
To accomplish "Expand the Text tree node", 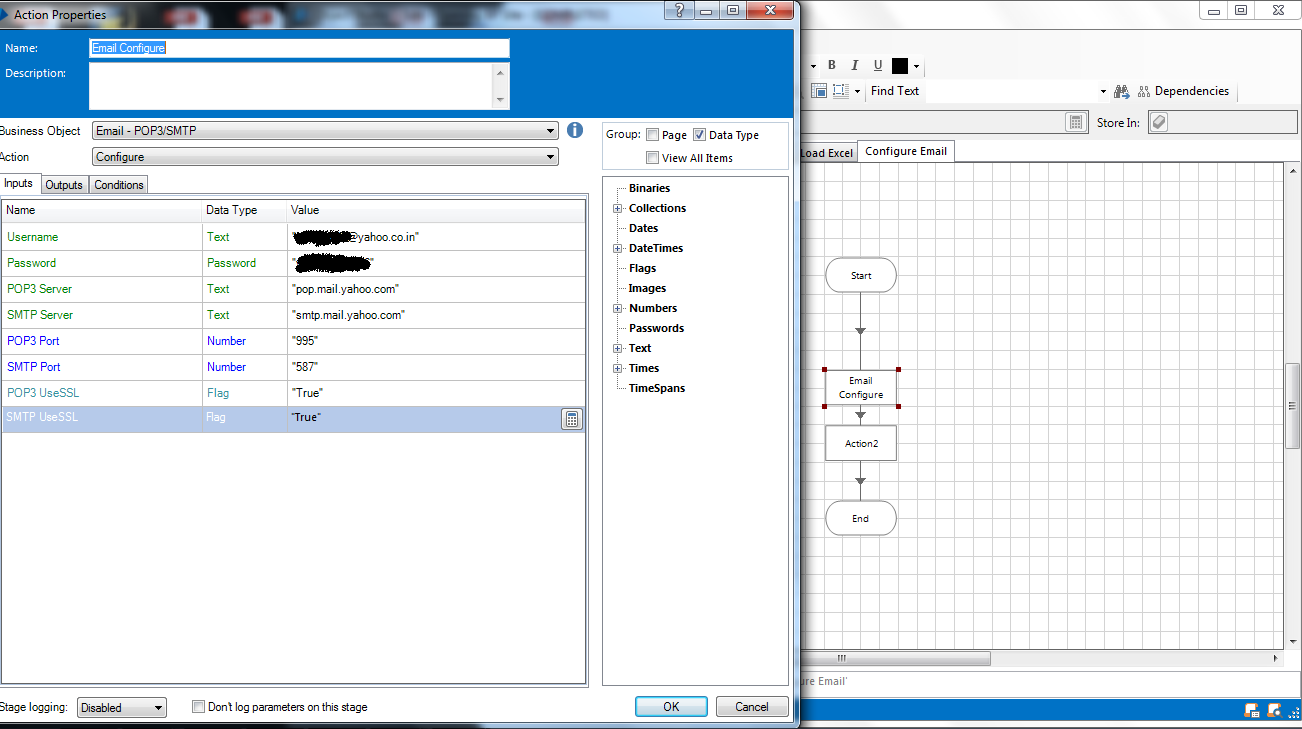I will point(618,348).
